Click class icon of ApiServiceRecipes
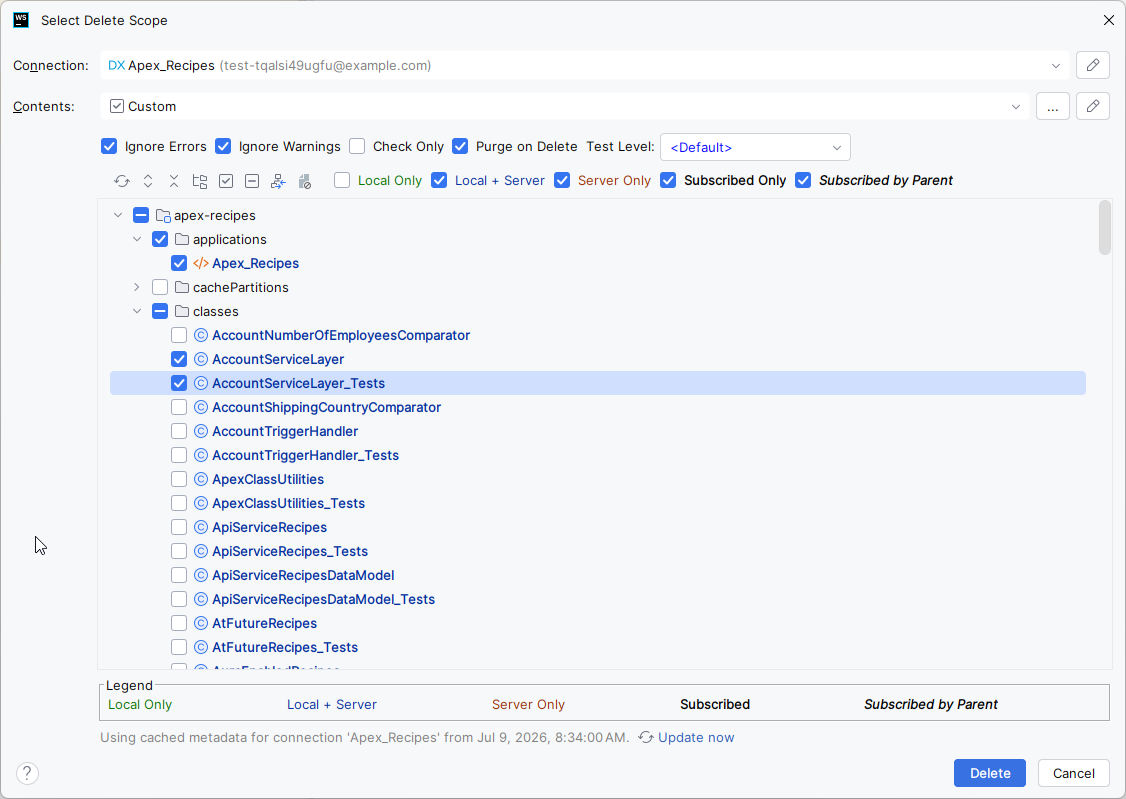The height and width of the screenshot is (799, 1126). tap(201, 527)
